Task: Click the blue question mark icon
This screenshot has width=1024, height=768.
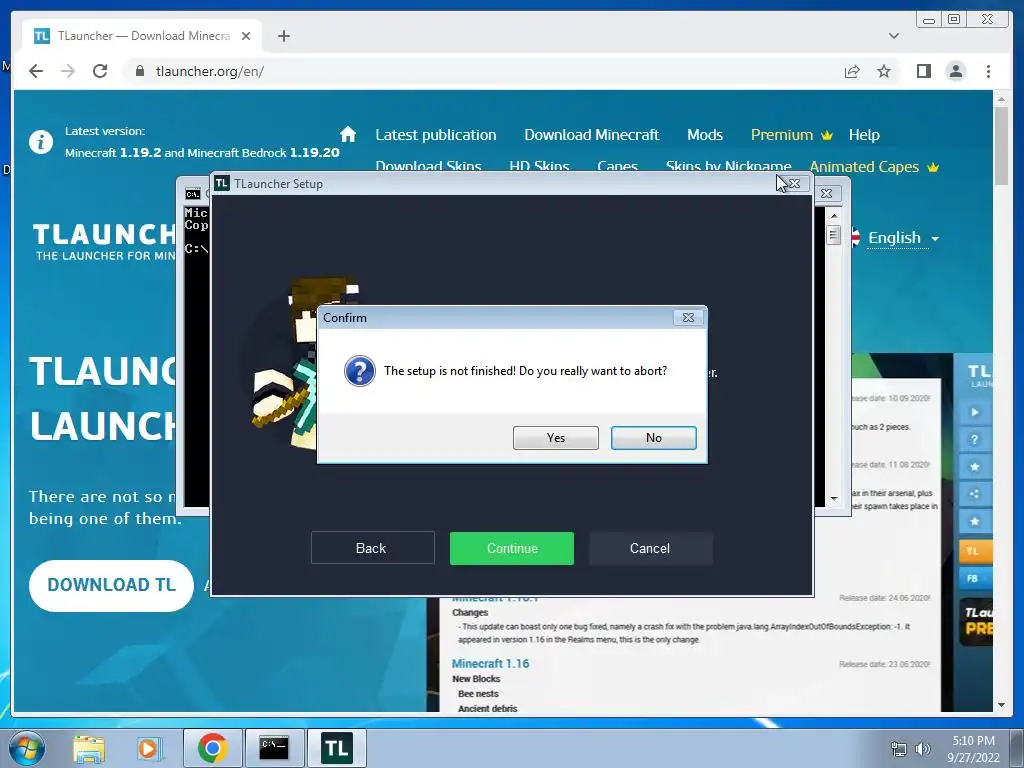Action: 360,371
